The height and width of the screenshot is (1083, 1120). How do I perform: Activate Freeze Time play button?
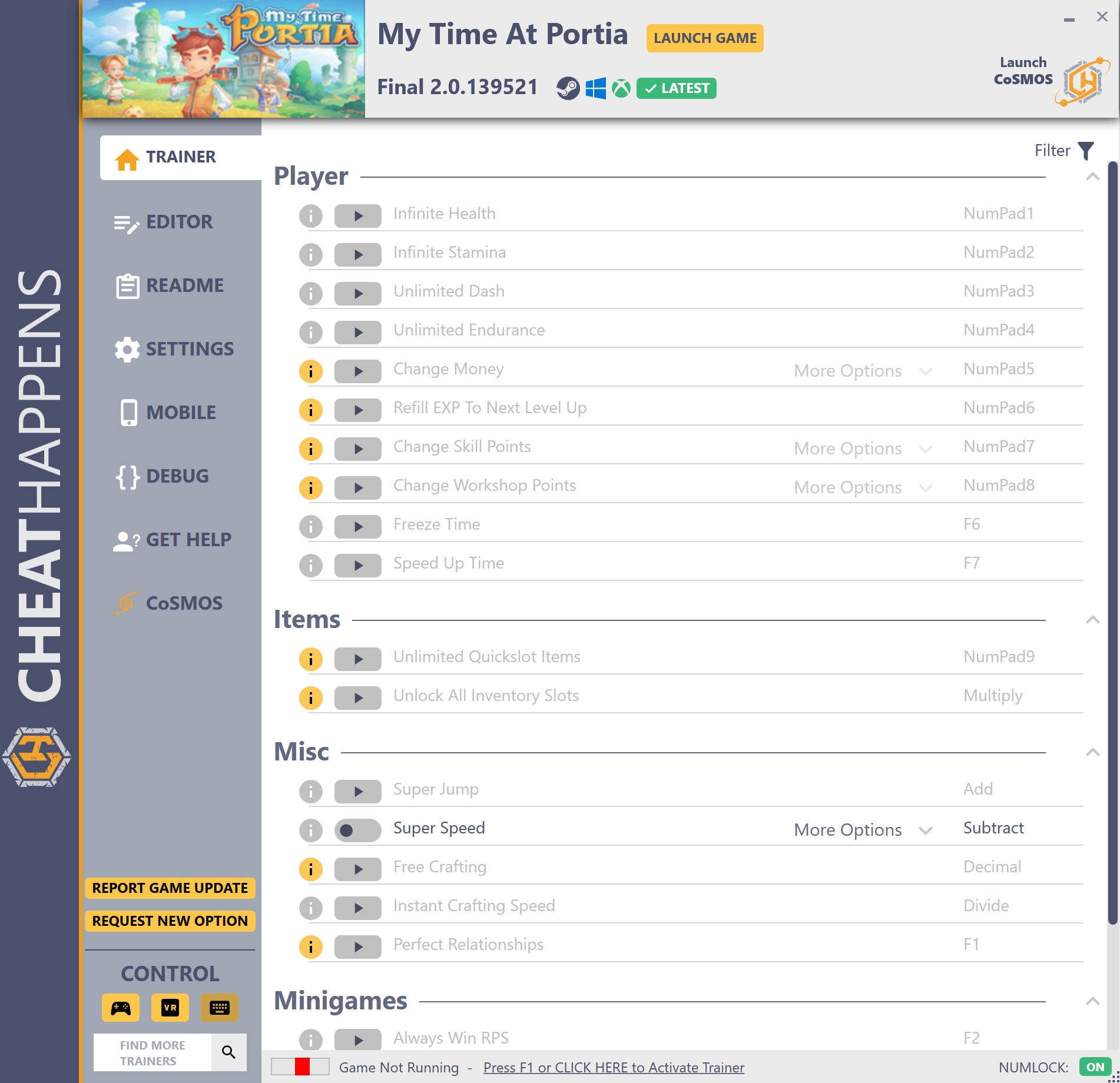[x=358, y=526]
